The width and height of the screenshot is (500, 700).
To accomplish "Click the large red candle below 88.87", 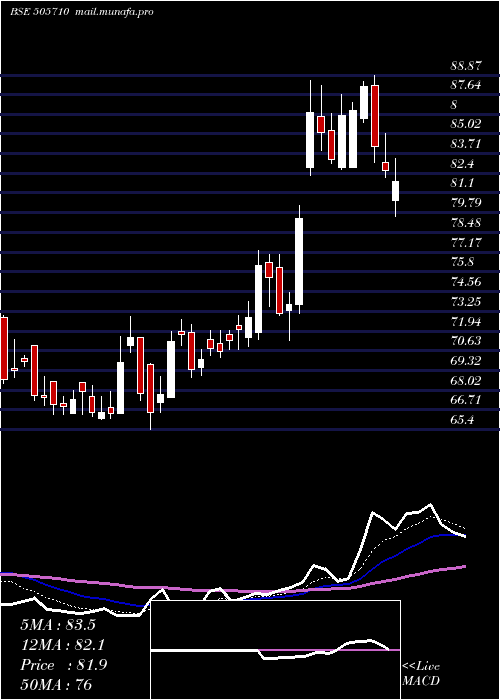I will click(x=375, y=116).
